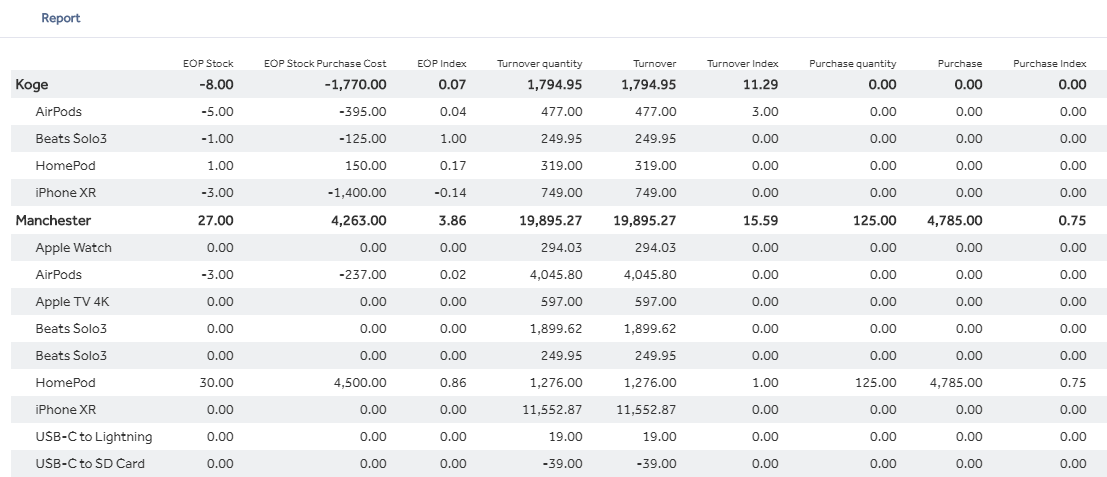This screenshot has width=1107, height=477.
Task: Click the EOP Stock value -5.00
Action: [x=217, y=111]
